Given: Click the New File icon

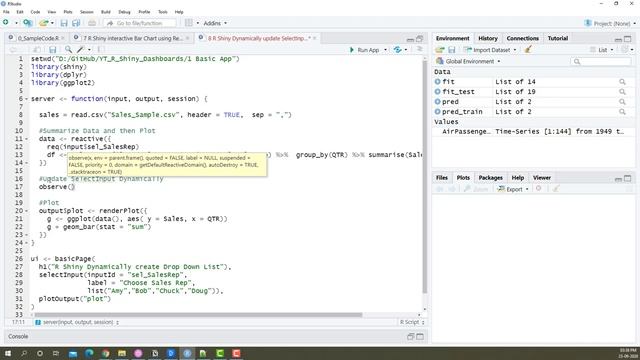Looking at the screenshot, I should (6, 23).
